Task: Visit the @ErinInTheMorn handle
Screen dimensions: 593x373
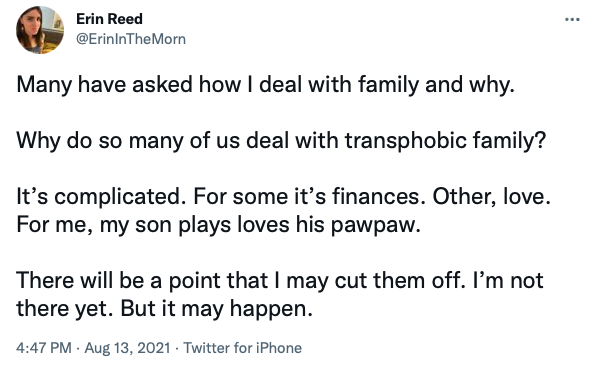Action: [131, 39]
